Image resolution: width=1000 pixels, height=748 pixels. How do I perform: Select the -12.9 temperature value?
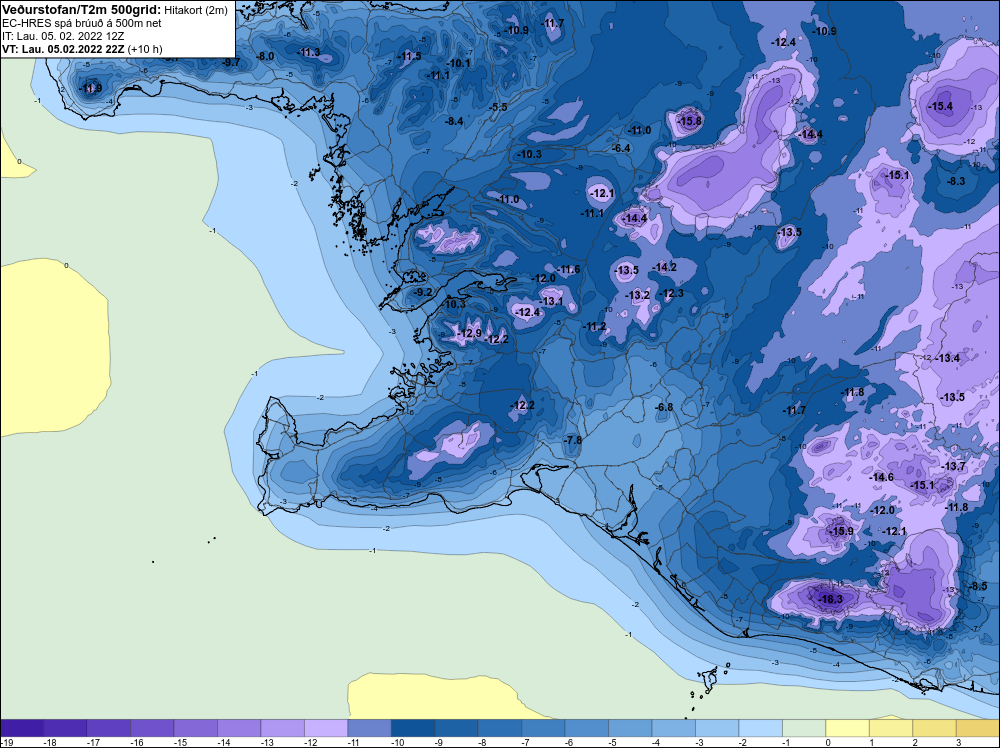click(469, 333)
